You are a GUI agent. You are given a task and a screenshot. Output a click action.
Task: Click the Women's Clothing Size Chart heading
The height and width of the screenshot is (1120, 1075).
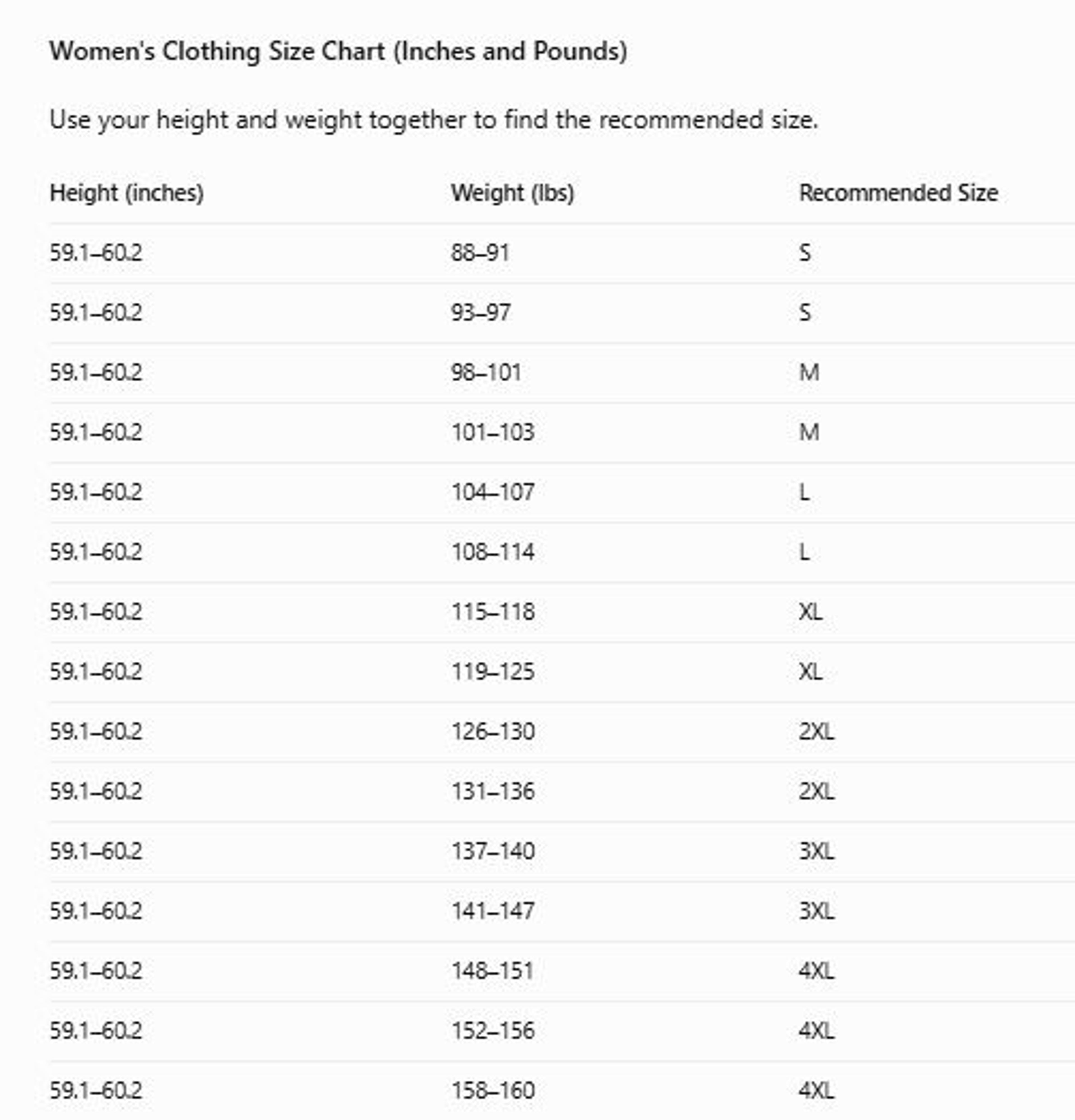pyautogui.click(x=338, y=52)
